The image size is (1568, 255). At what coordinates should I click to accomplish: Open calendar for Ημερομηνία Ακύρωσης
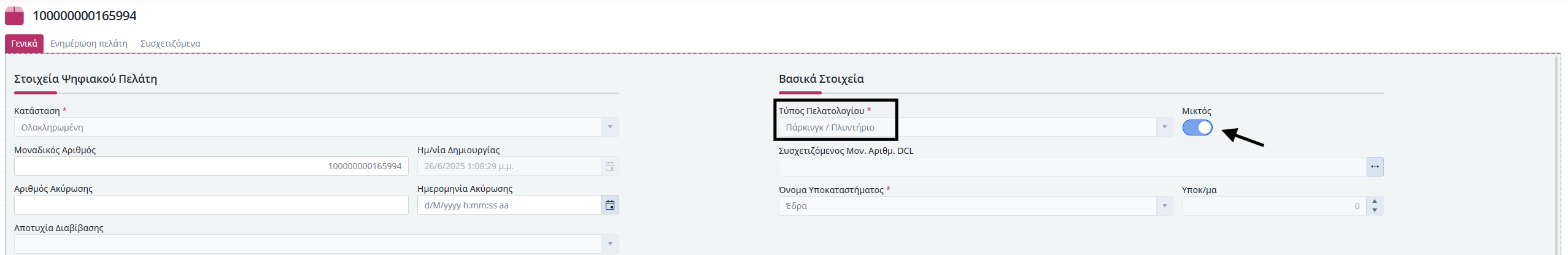coord(610,205)
